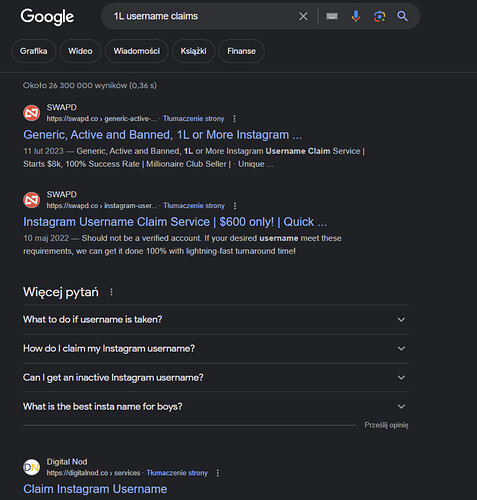Open the "Claim Instagram Username" result link

pos(95,489)
